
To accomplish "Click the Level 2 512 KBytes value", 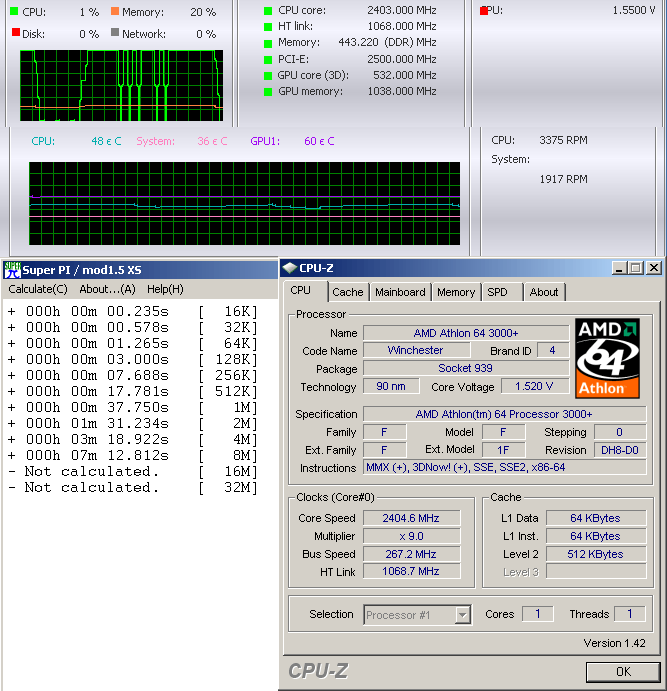I will 596,554.
